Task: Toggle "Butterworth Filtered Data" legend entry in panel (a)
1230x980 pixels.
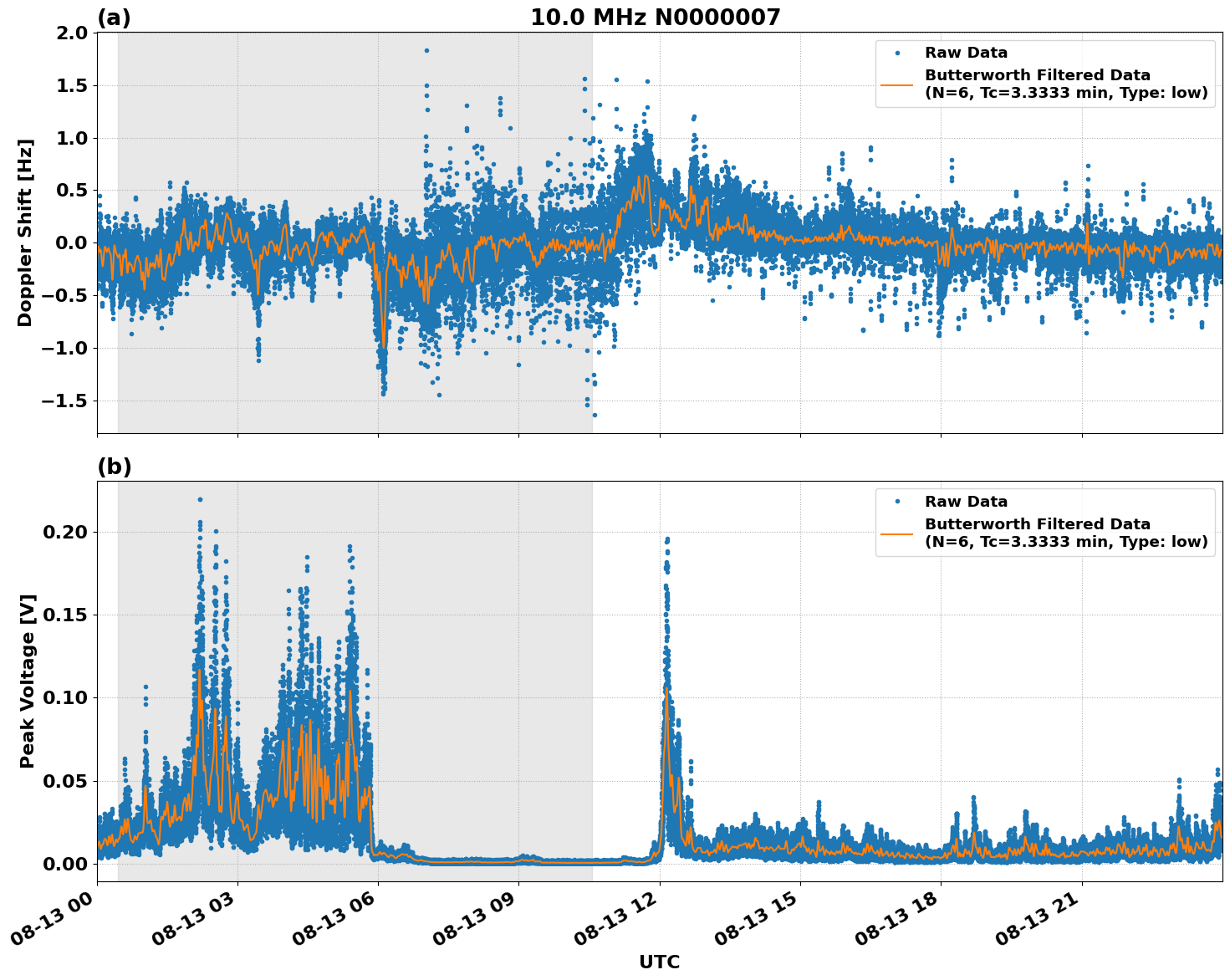Action: pos(1037,74)
